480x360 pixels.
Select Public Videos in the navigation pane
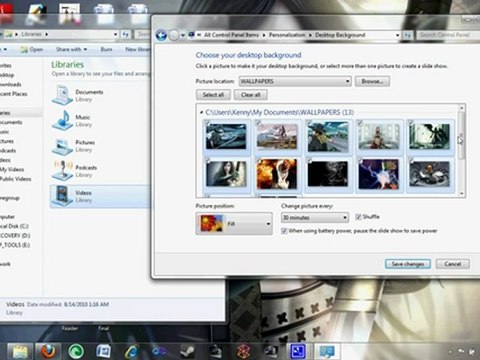(x=16, y=179)
